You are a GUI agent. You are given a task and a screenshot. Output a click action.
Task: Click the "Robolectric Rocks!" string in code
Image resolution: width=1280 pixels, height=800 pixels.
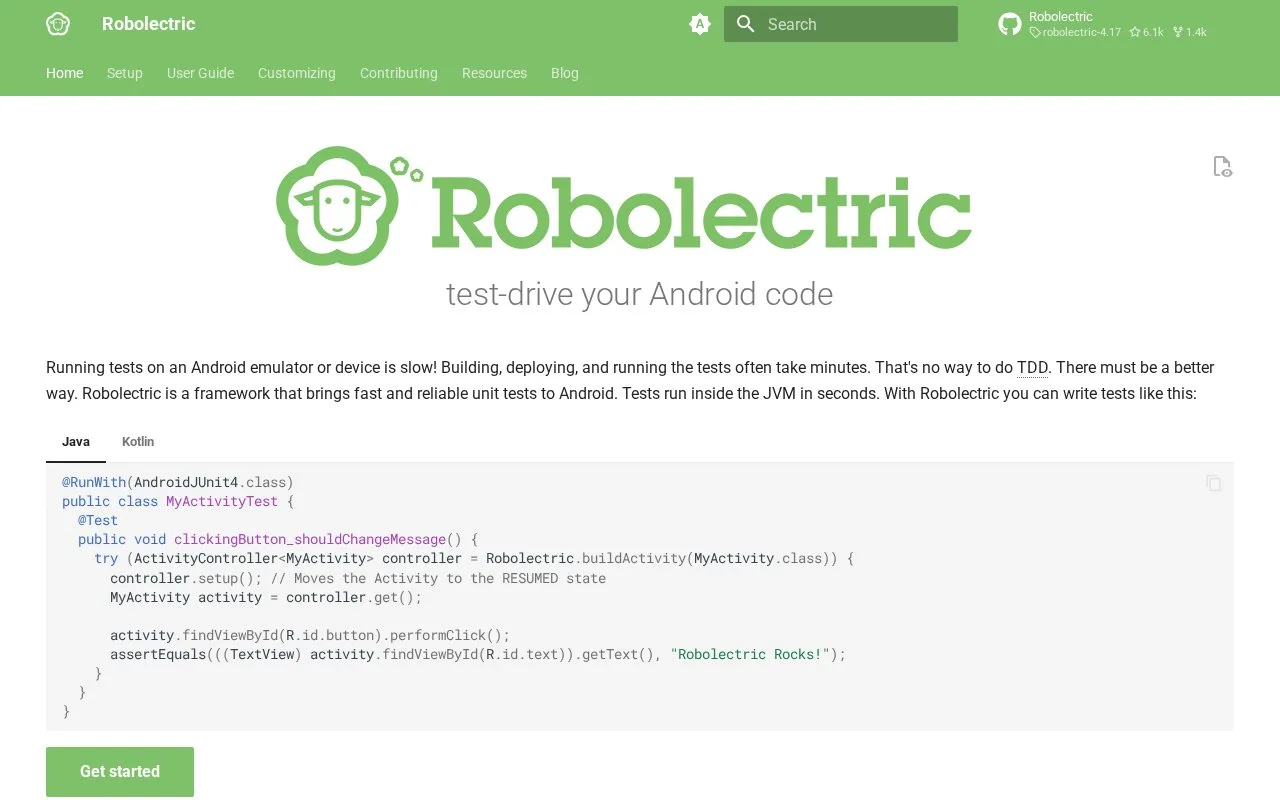coord(750,654)
